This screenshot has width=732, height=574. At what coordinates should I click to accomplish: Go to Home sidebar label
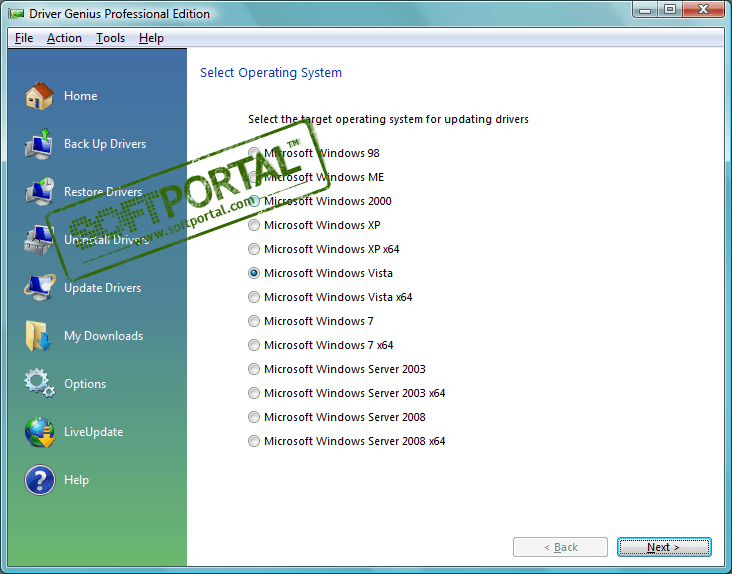click(81, 96)
